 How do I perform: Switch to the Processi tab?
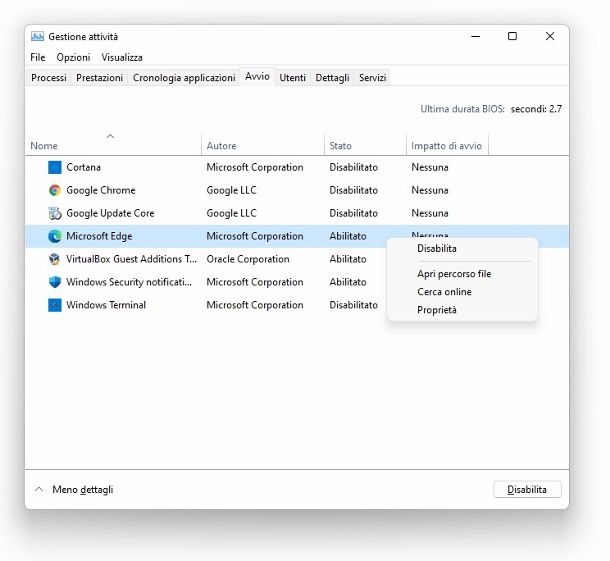click(49, 78)
